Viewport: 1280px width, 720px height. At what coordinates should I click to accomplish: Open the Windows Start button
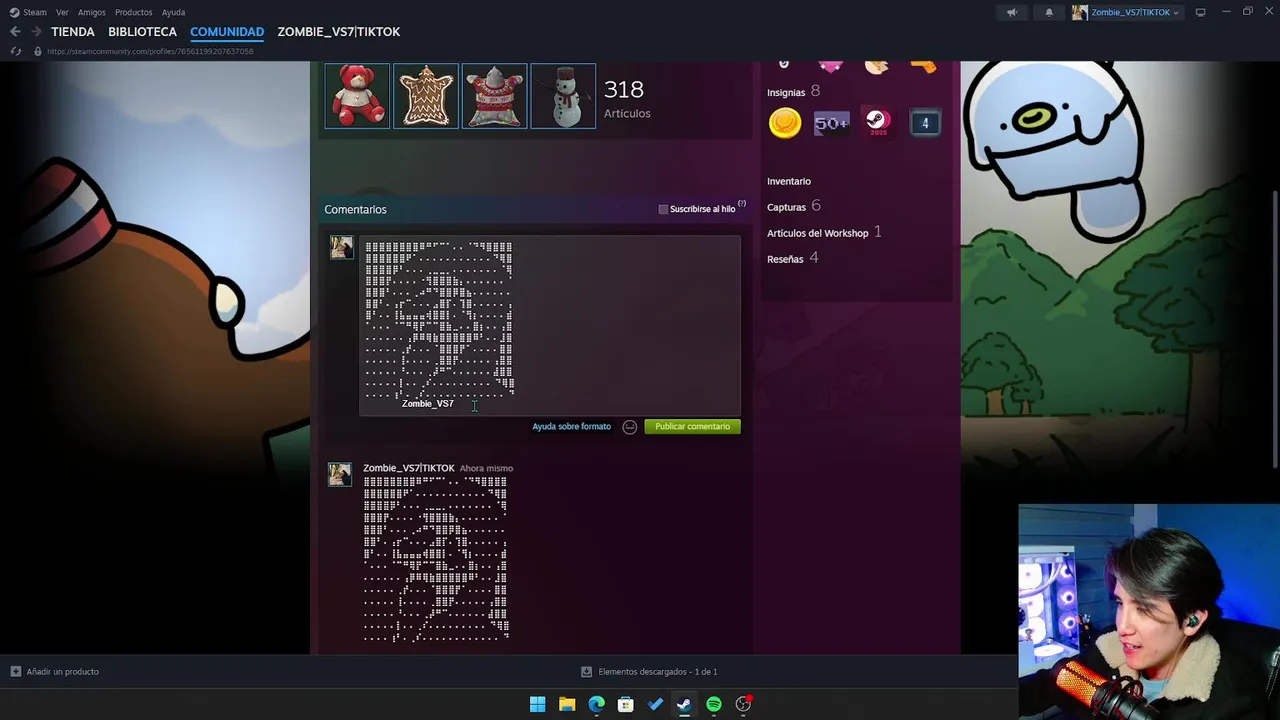(x=537, y=705)
